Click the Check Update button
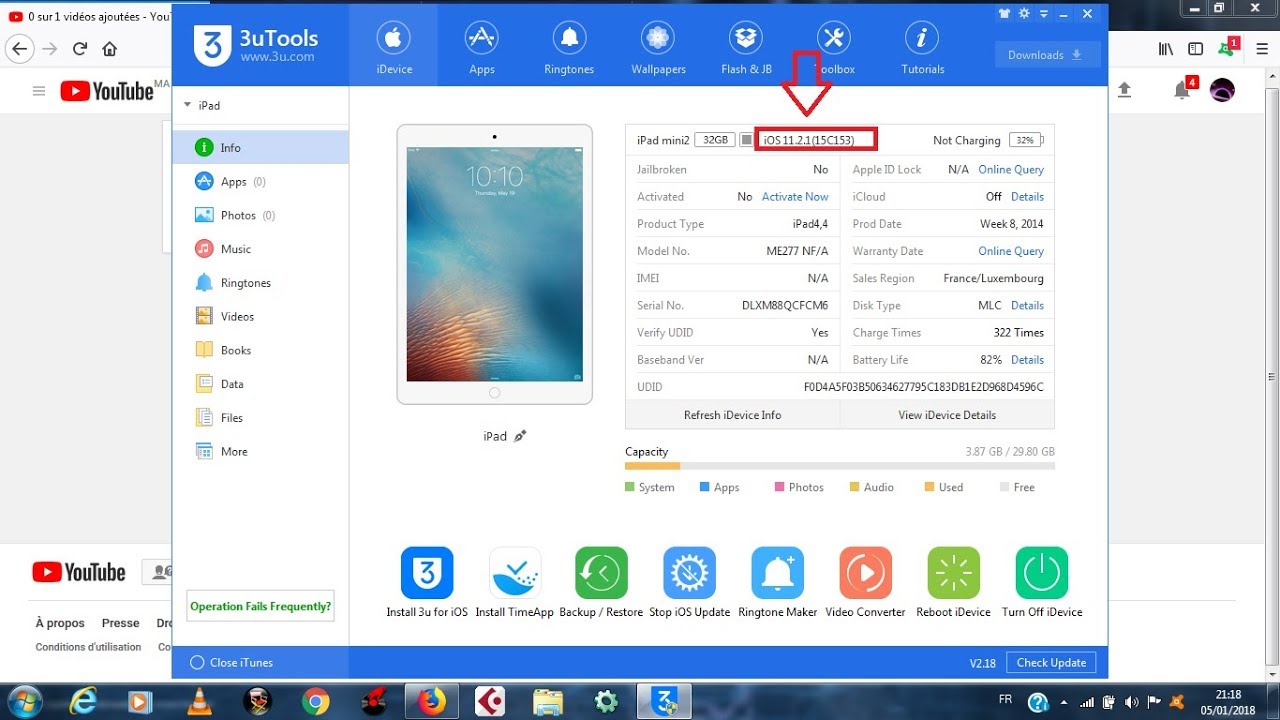Screen dimensions: 1280x720 click(1051, 662)
